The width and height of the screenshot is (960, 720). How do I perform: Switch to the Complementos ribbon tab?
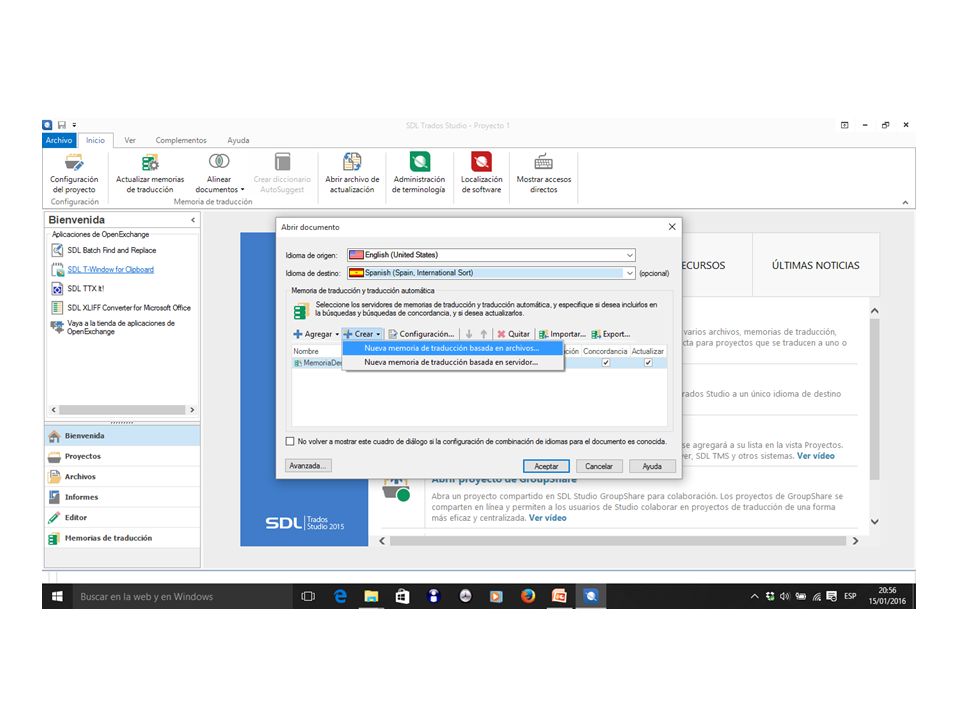click(x=181, y=140)
